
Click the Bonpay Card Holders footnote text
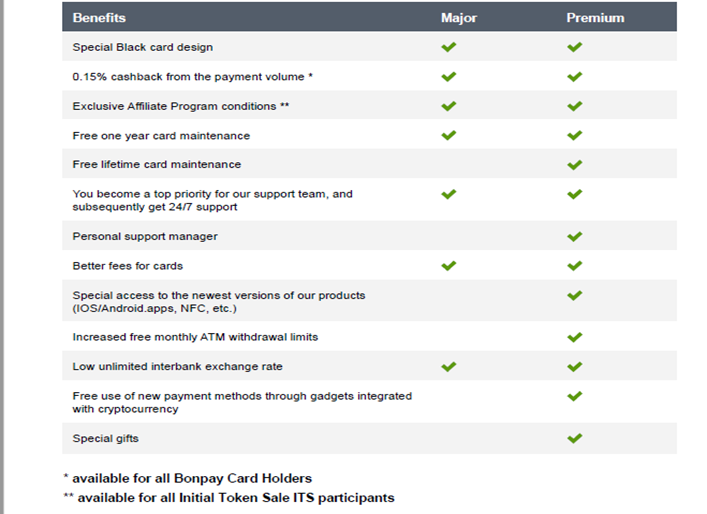pos(188,478)
